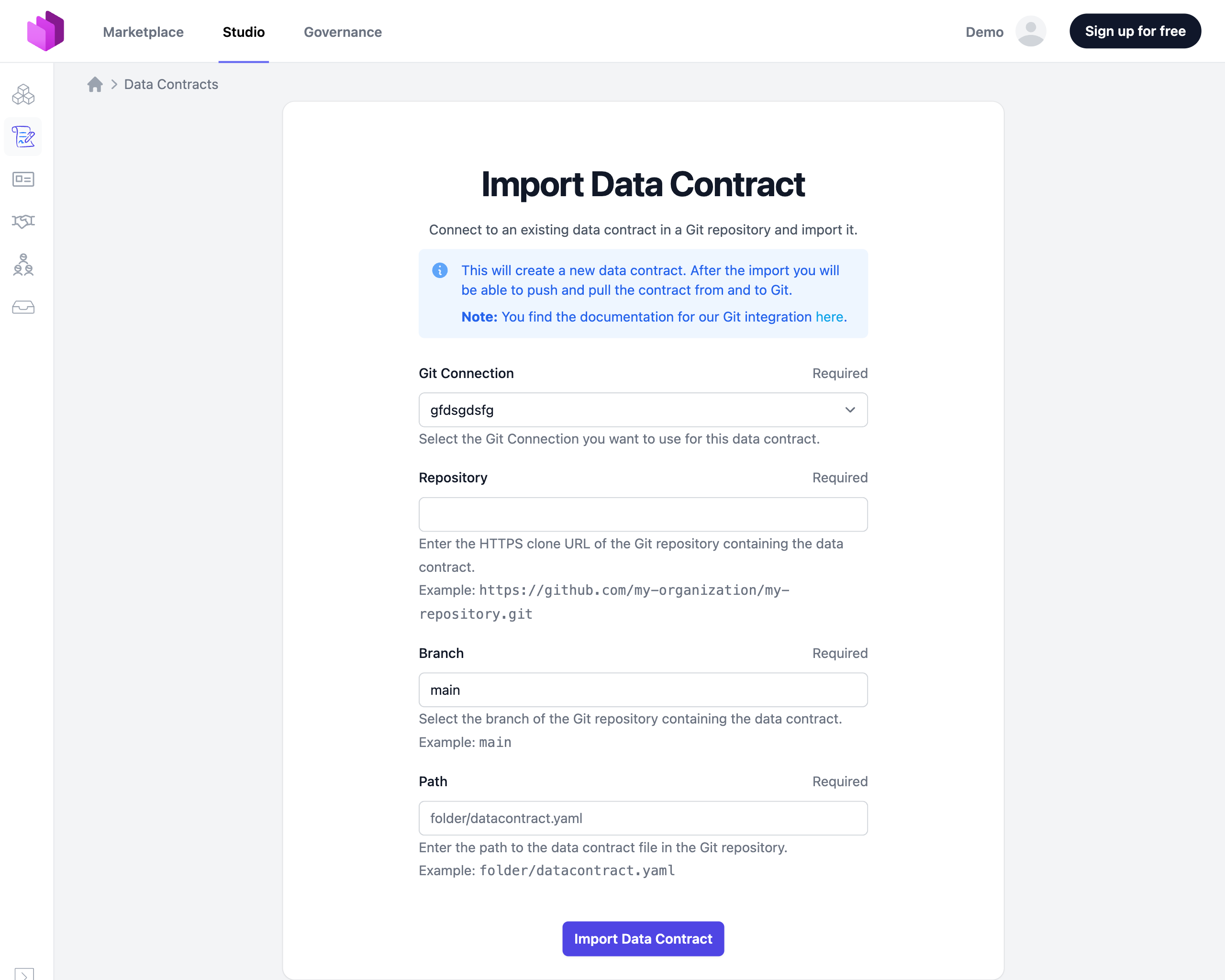Open the inbox tray sidebar icon
The image size is (1225, 980).
[23, 307]
